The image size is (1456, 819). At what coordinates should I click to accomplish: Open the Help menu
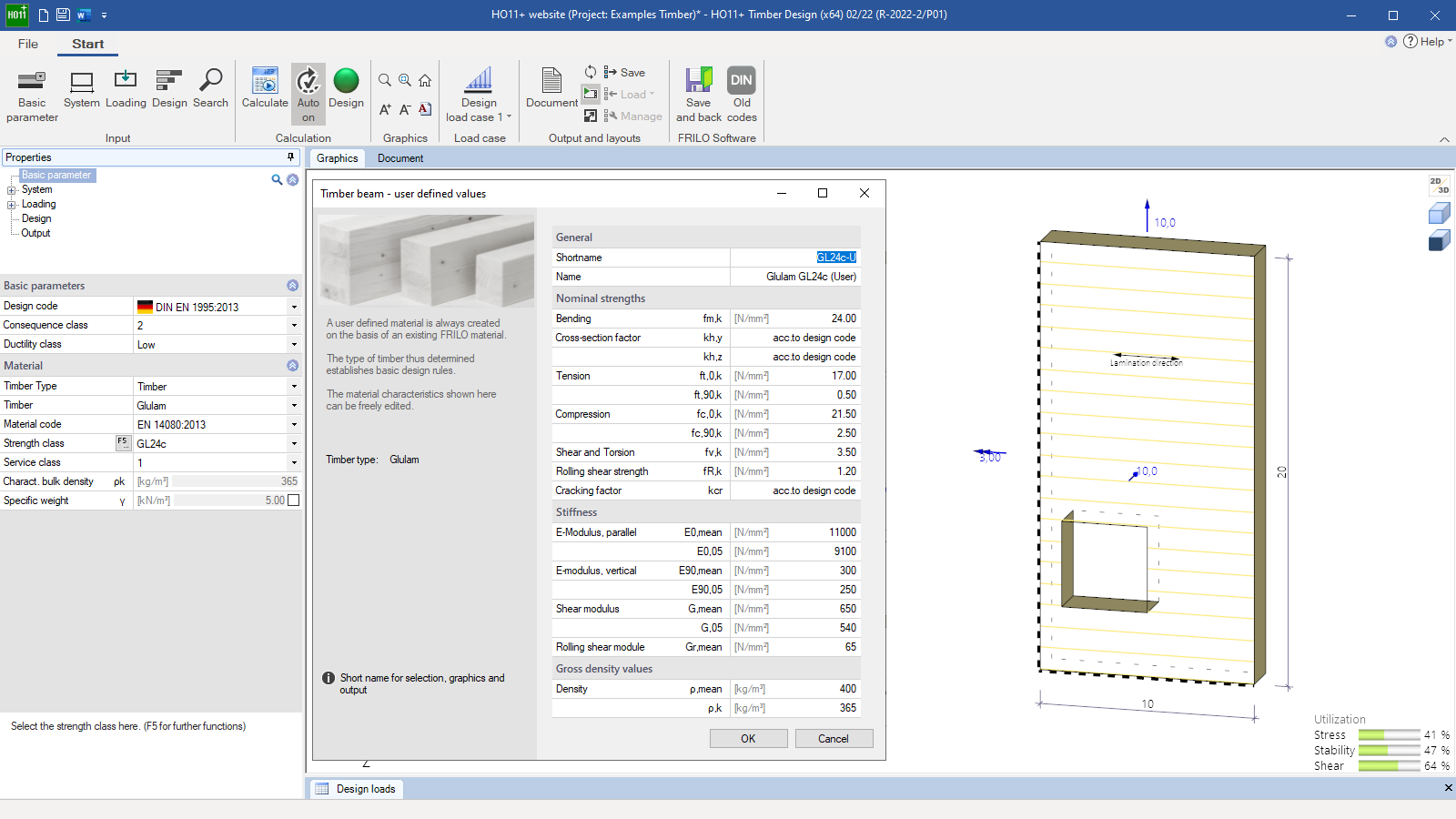click(x=1427, y=41)
